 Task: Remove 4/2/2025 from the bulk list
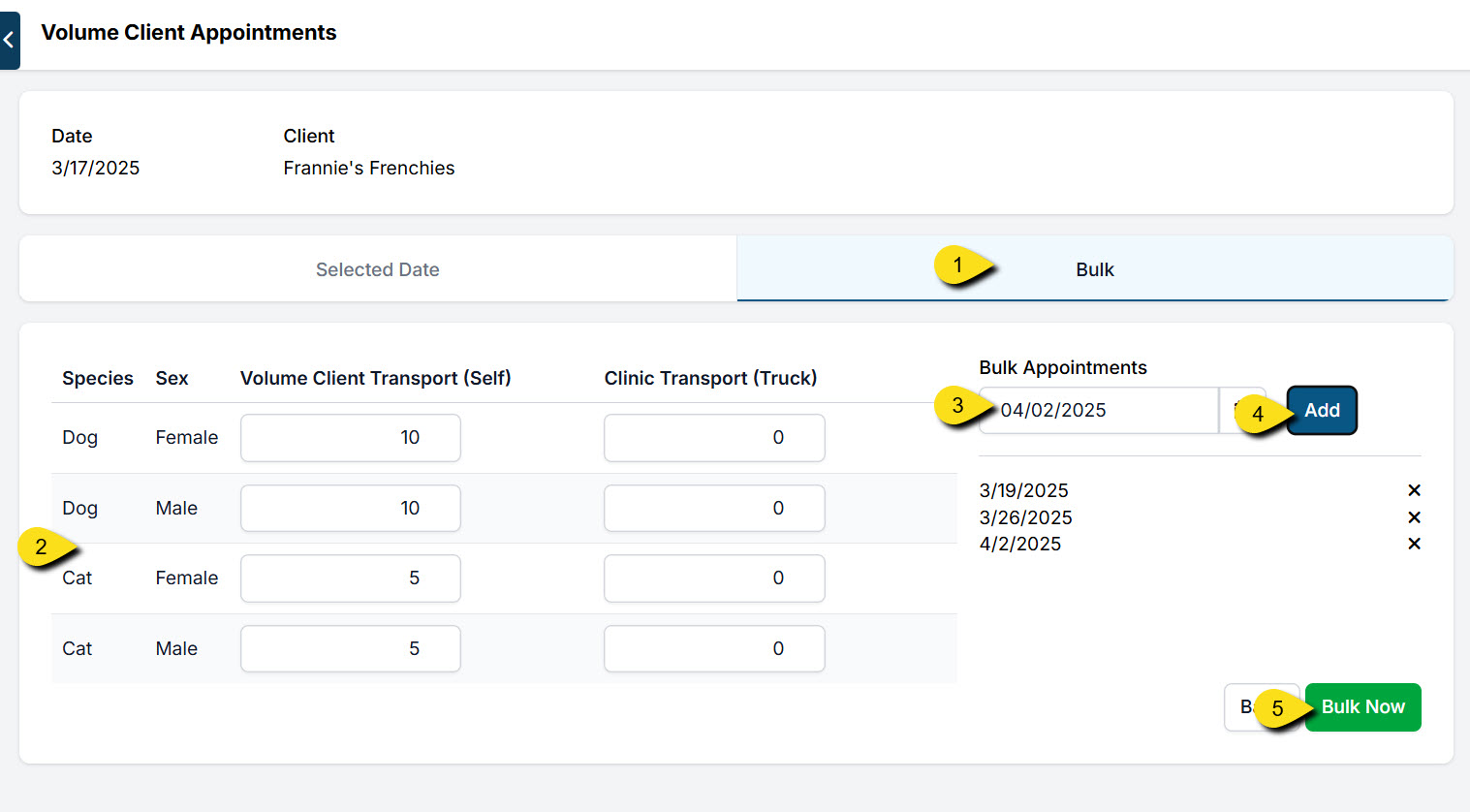click(x=1414, y=544)
